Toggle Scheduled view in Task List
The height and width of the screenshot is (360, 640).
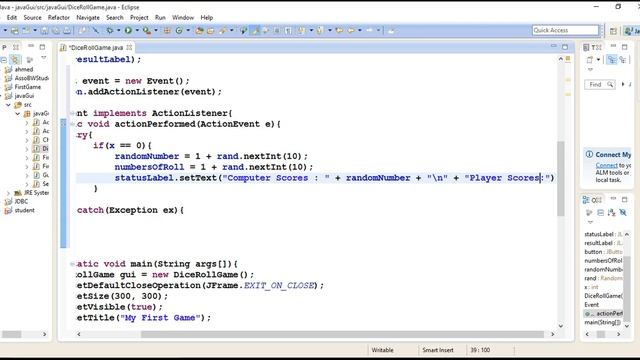[x=622, y=60]
